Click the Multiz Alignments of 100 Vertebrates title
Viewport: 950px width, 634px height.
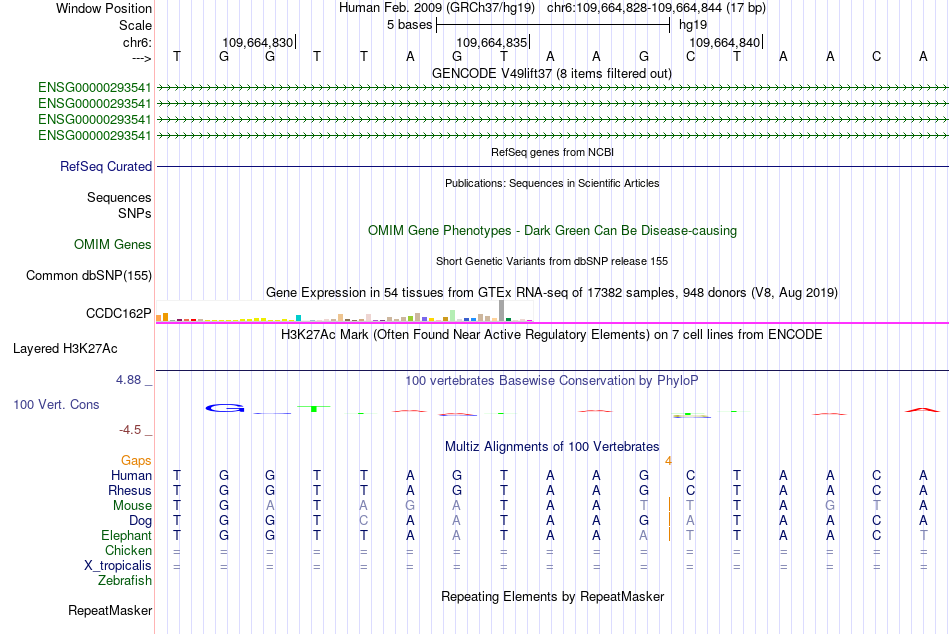pyautogui.click(x=552, y=447)
